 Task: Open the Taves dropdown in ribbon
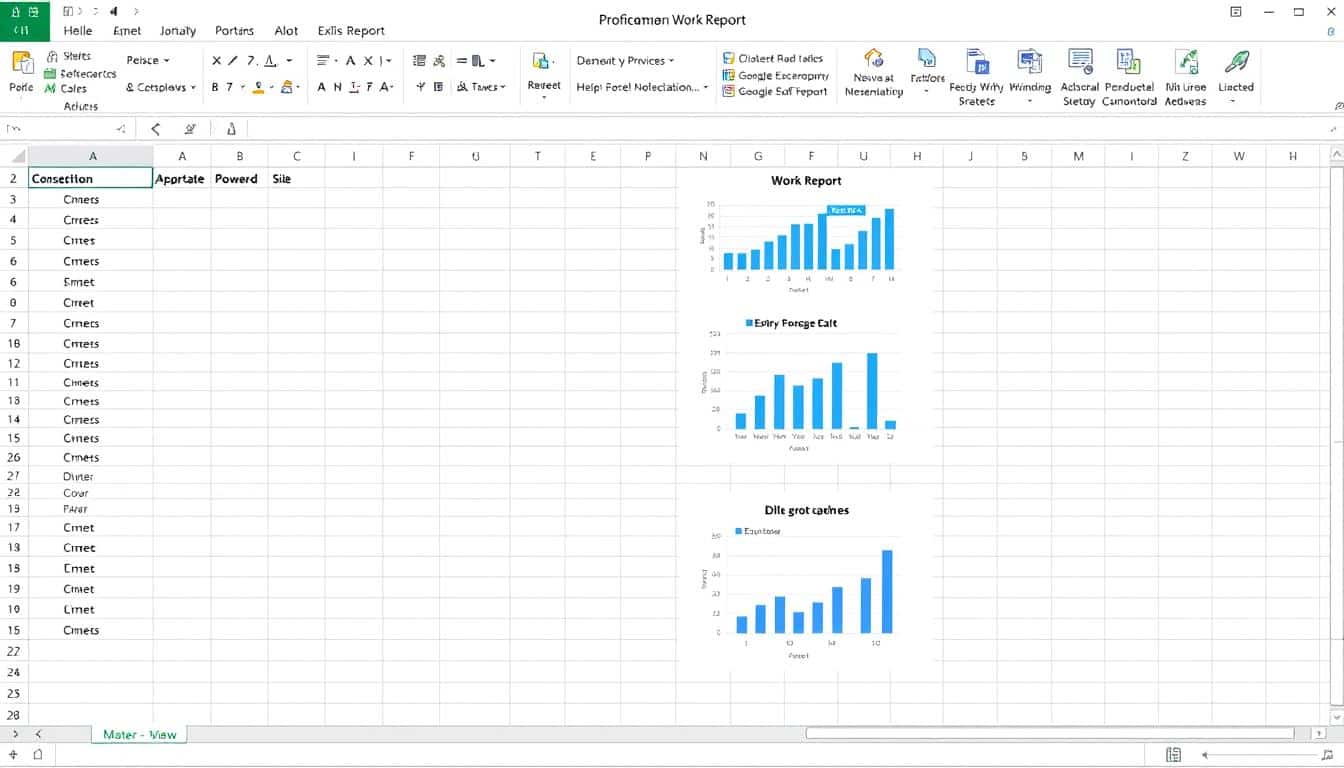coord(482,88)
